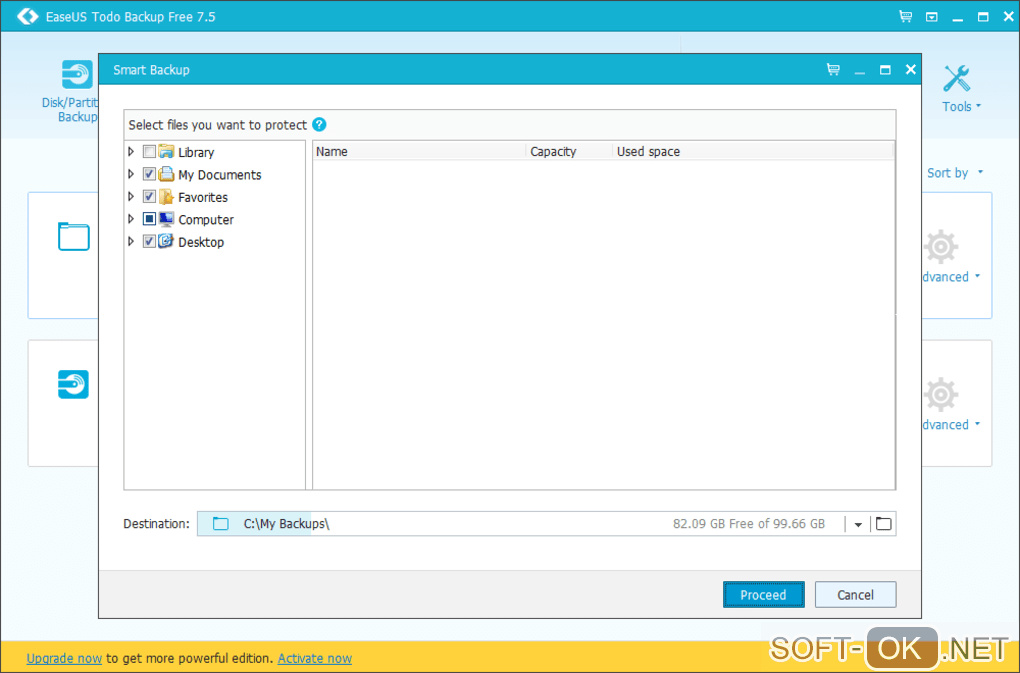Select Library in the tree
This screenshot has width=1020, height=673.
click(x=196, y=152)
